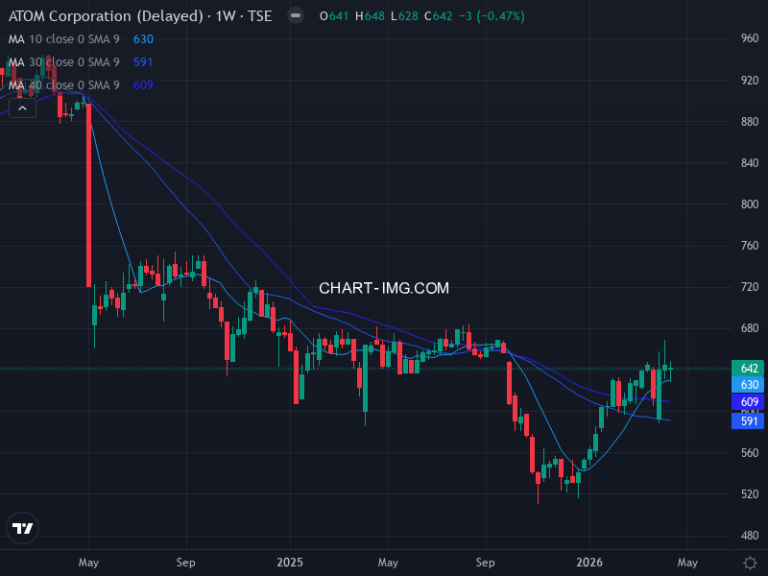Click the closing price C642 in header
This screenshot has height=576, width=768.
(x=438, y=16)
